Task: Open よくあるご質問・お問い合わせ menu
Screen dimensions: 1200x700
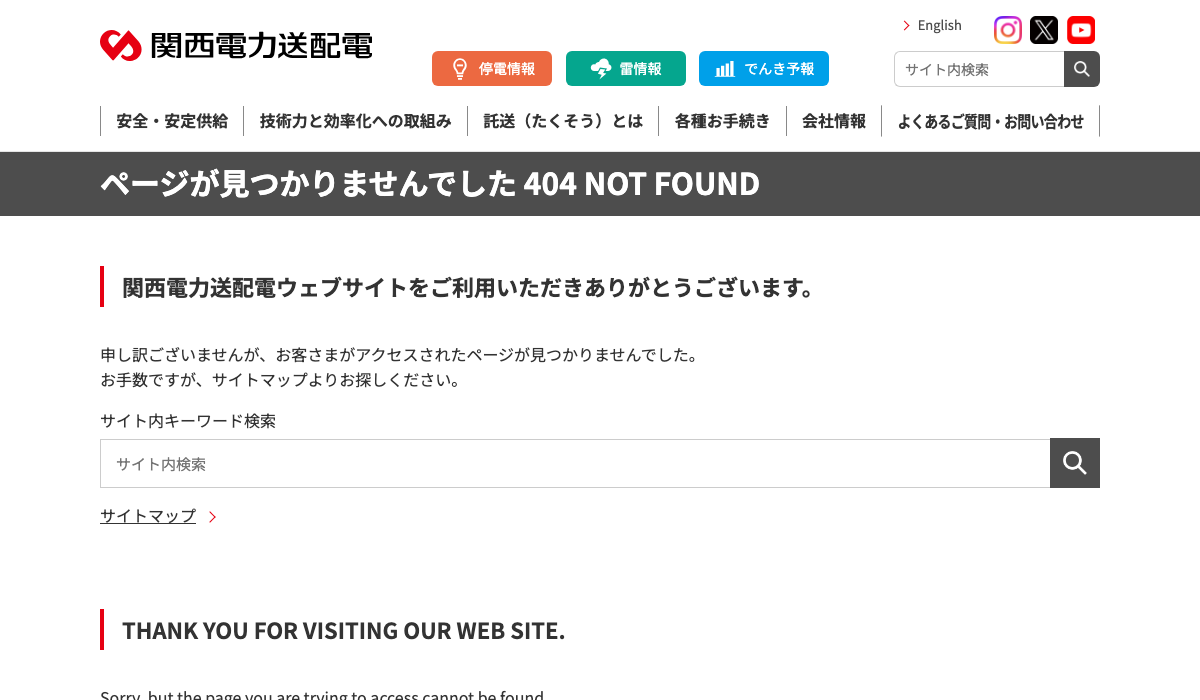Action: 991,121
